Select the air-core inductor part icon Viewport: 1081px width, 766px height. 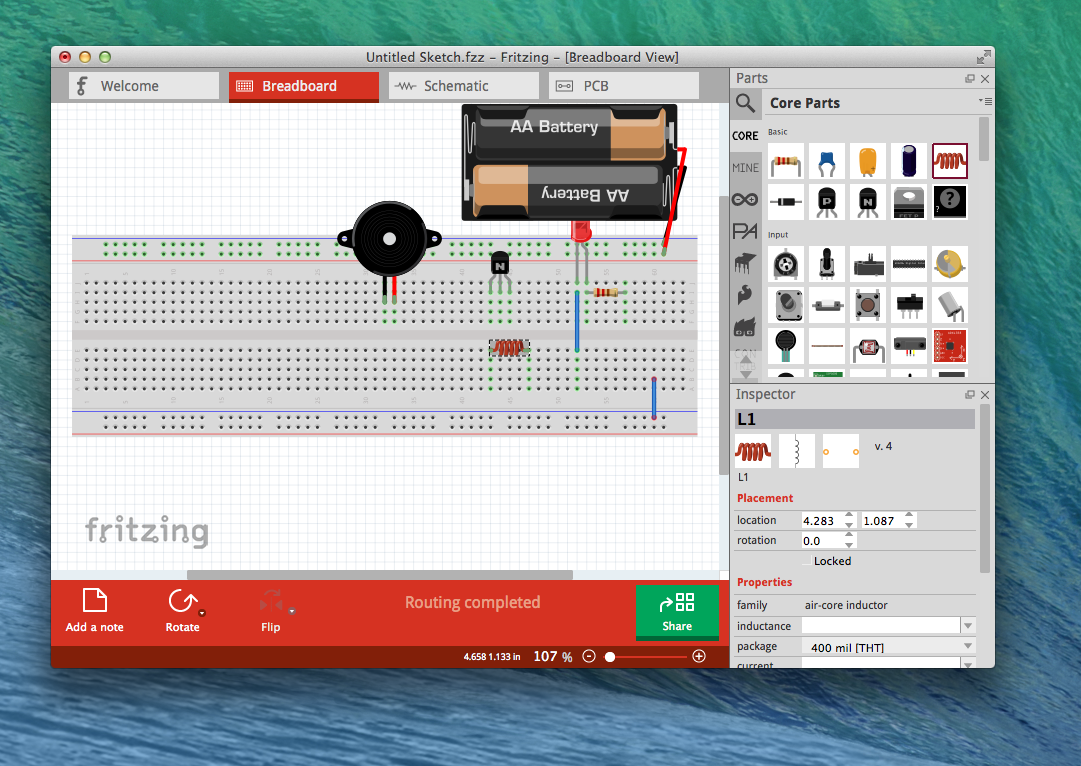[949, 161]
